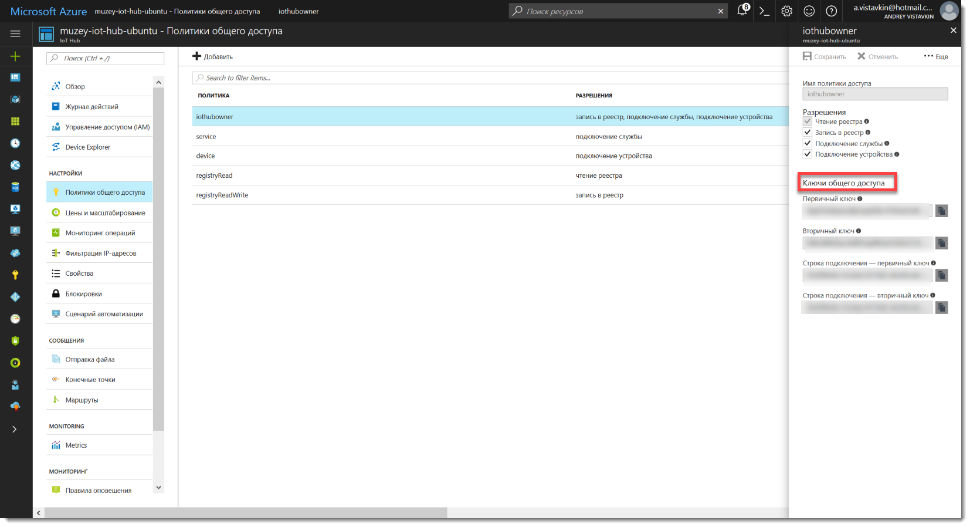The height and width of the screenshot is (527, 970).
Task: Click the info icon beside Первичный ключ
Action: (860, 199)
